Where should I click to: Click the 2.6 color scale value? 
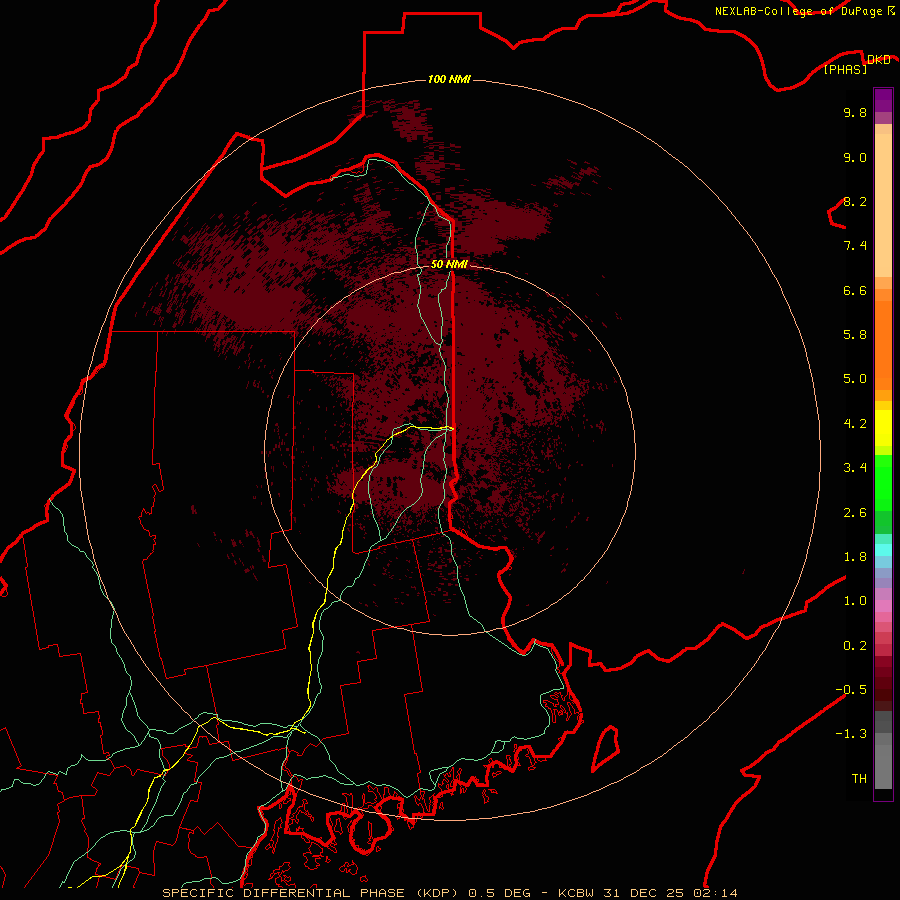pos(855,513)
